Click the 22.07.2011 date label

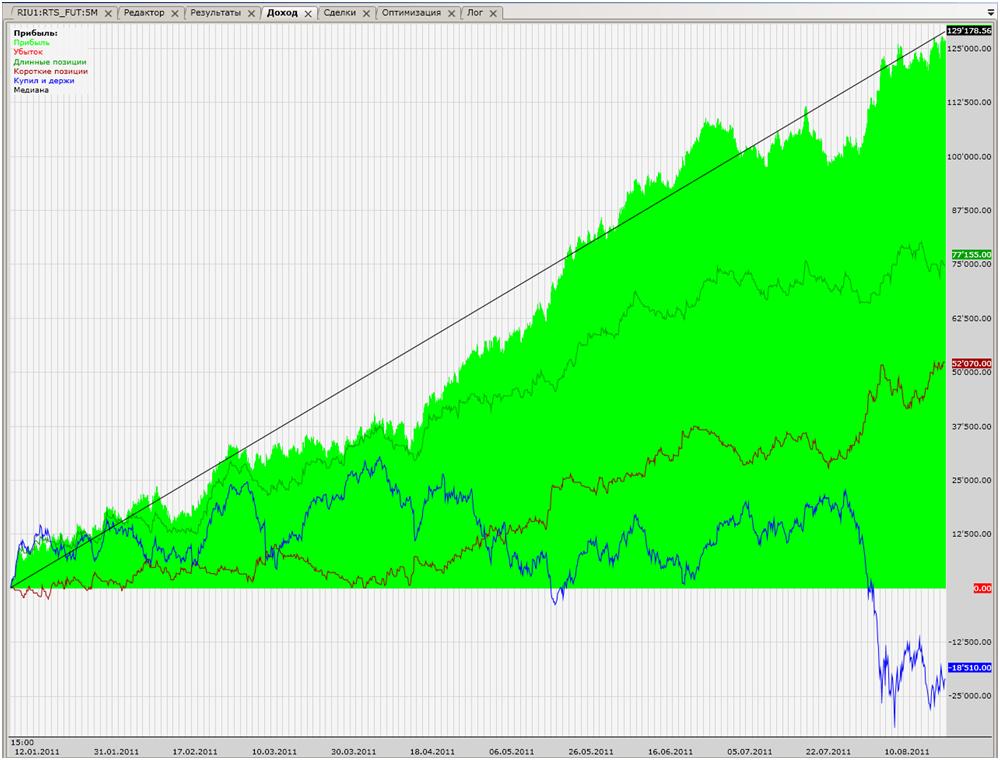pyautogui.click(x=828, y=752)
